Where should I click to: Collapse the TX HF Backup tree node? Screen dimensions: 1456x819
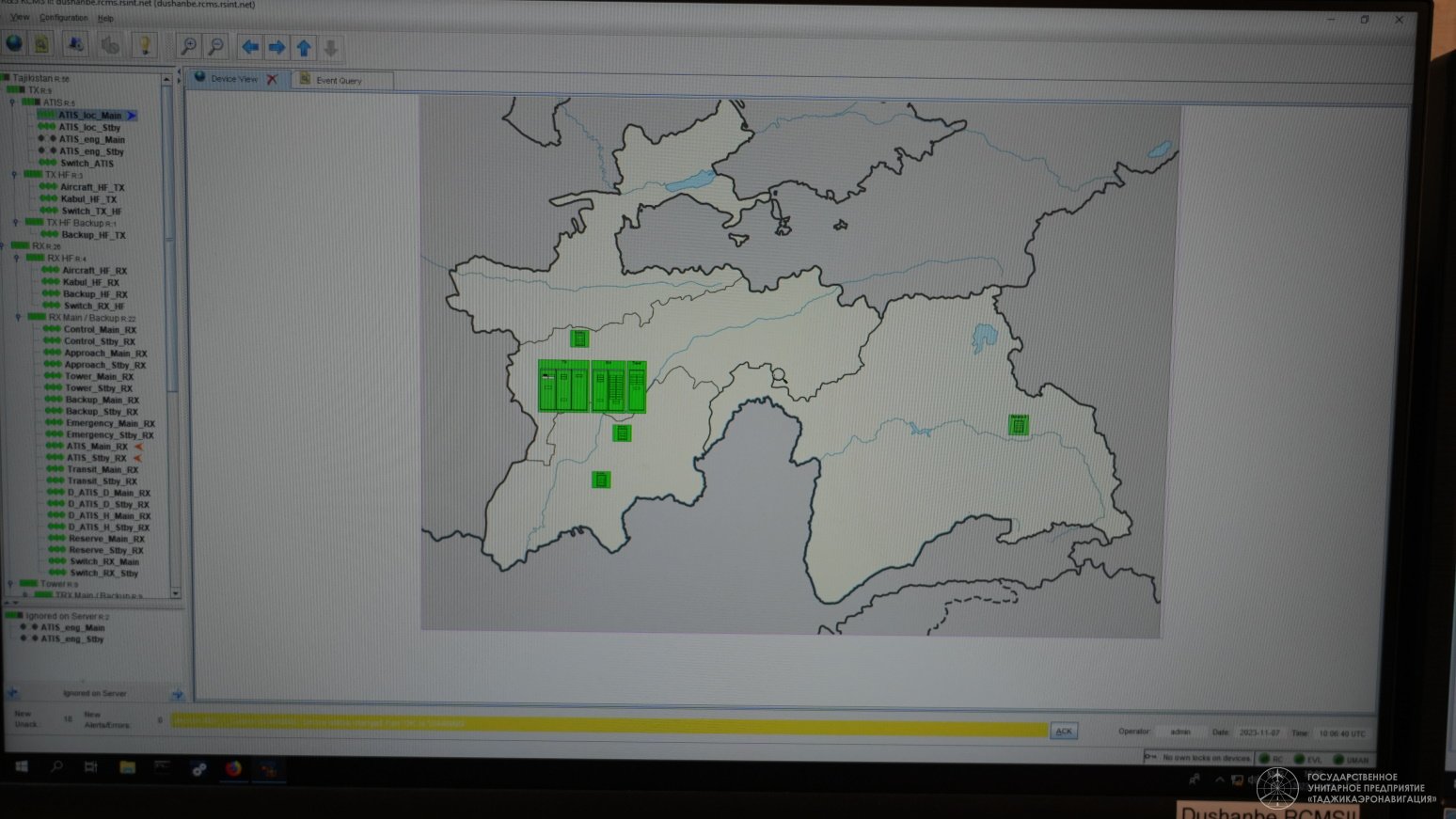click(x=16, y=223)
